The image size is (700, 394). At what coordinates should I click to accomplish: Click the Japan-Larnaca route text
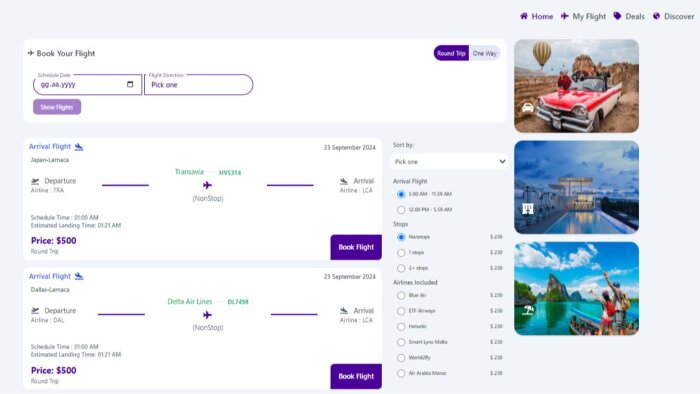pos(50,160)
